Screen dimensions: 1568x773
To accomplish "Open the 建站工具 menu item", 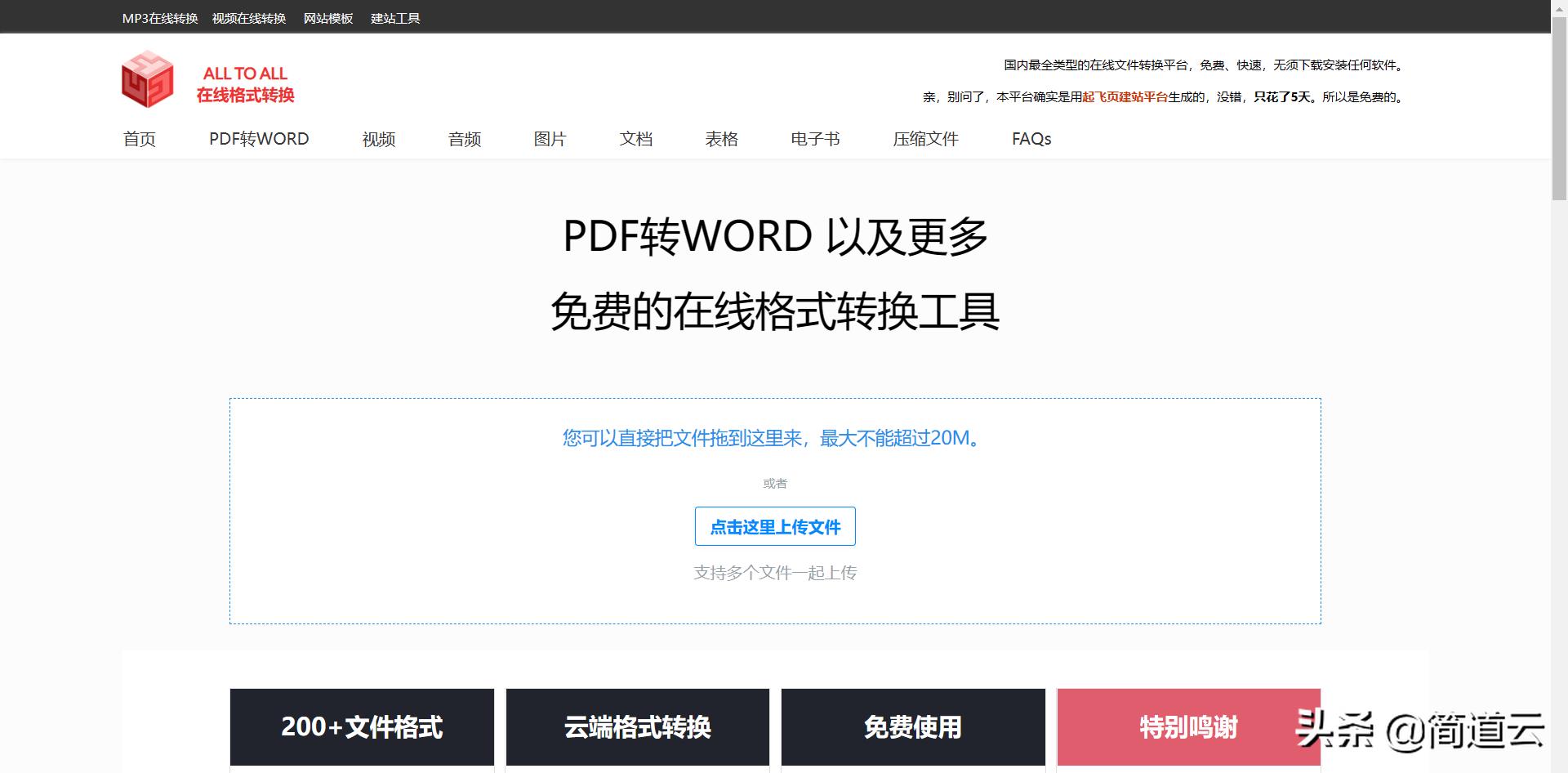I will (394, 17).
